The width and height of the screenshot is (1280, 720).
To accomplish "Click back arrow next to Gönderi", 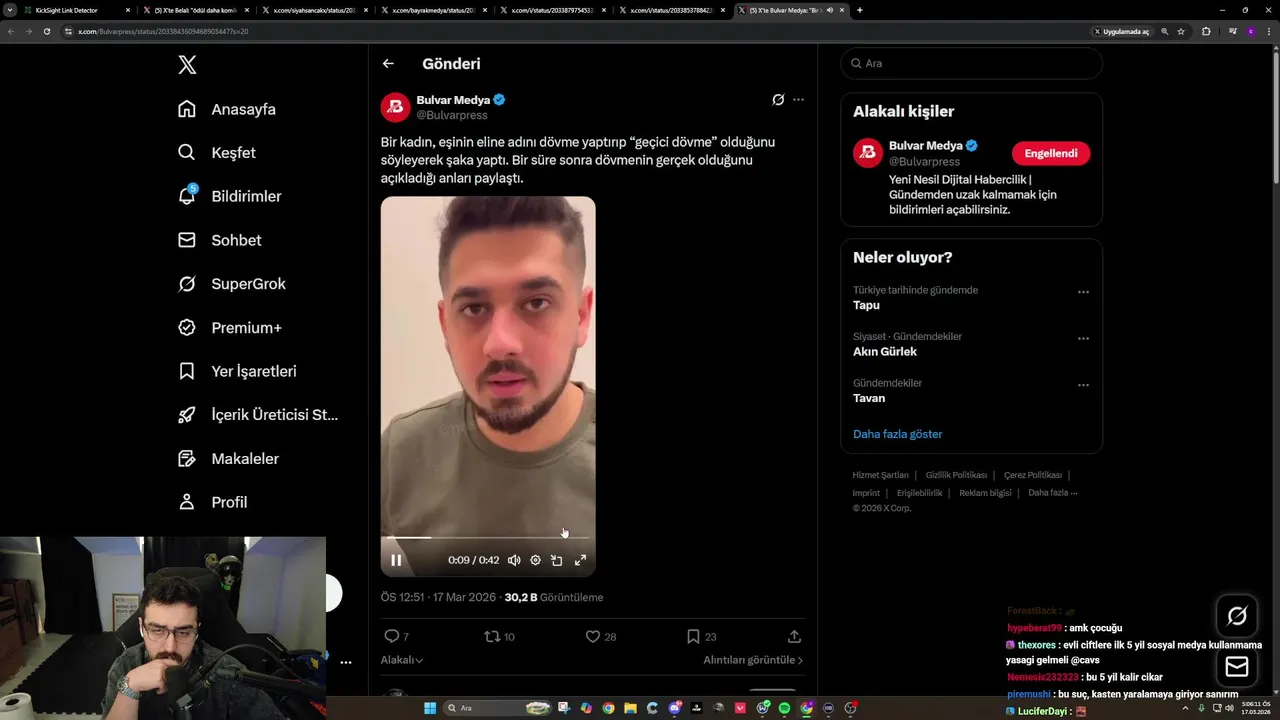I will coord(388,64).
